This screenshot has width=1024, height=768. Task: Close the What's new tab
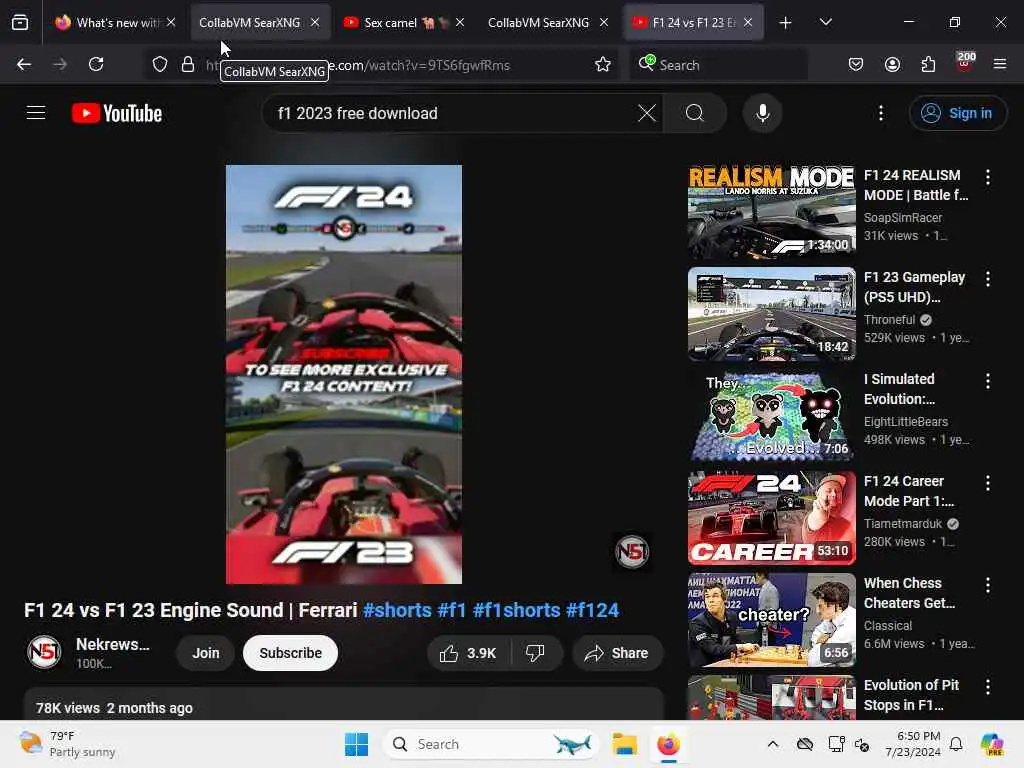click(171, 22)
